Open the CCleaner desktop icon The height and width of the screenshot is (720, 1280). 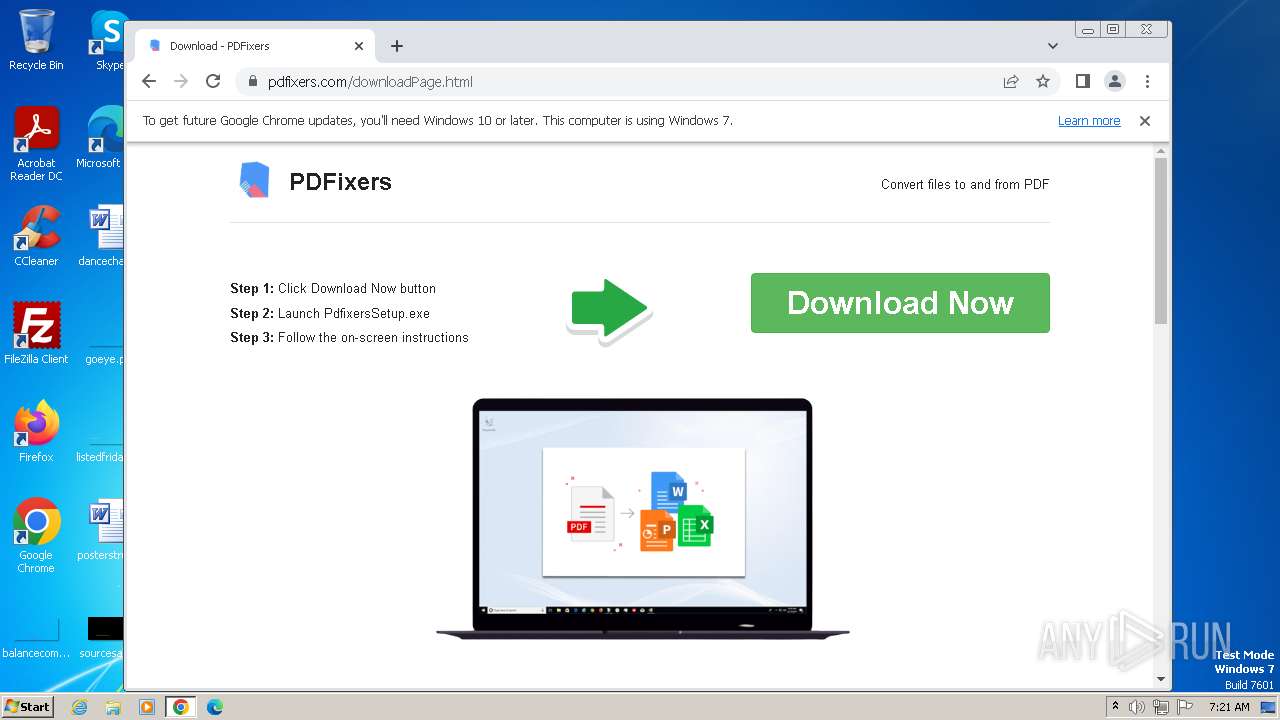point(36,236)
